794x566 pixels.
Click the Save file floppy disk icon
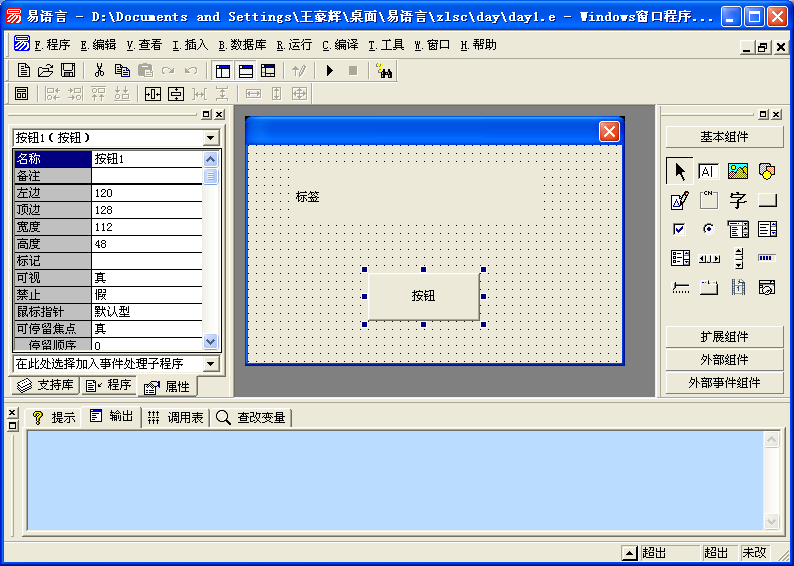coord(68,70)
